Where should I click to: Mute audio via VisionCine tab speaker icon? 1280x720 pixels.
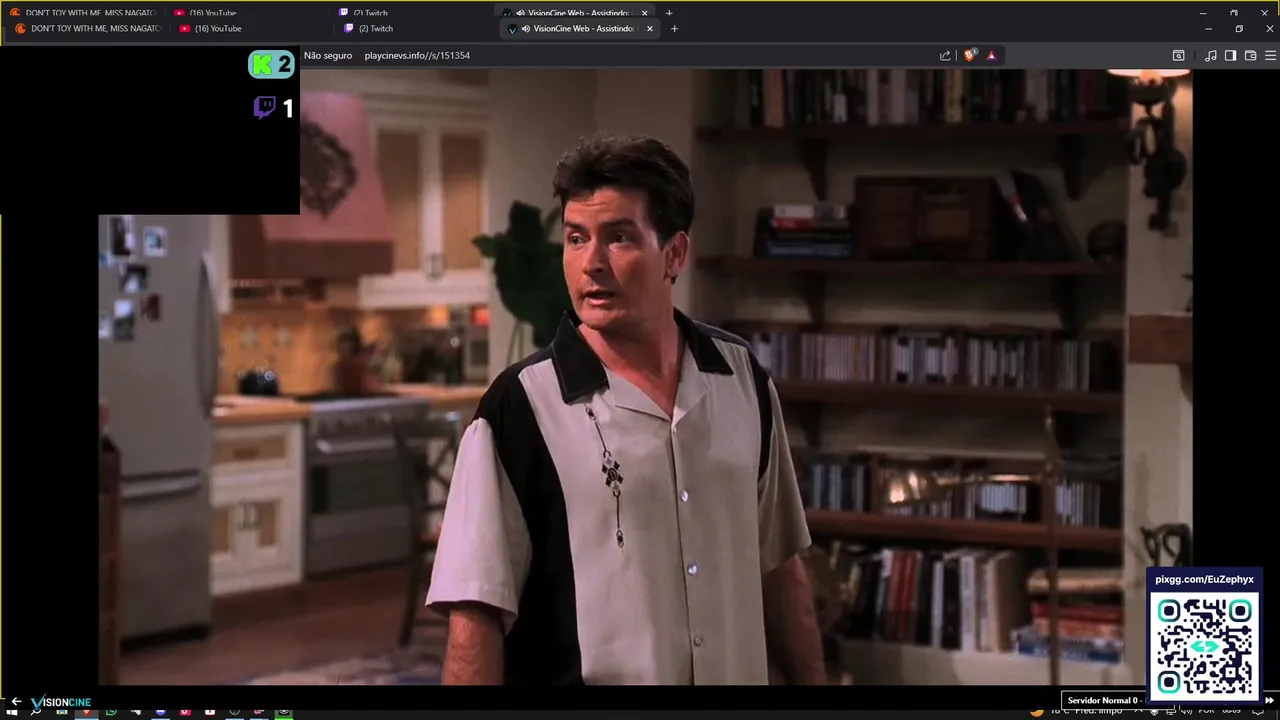point(525,29)
